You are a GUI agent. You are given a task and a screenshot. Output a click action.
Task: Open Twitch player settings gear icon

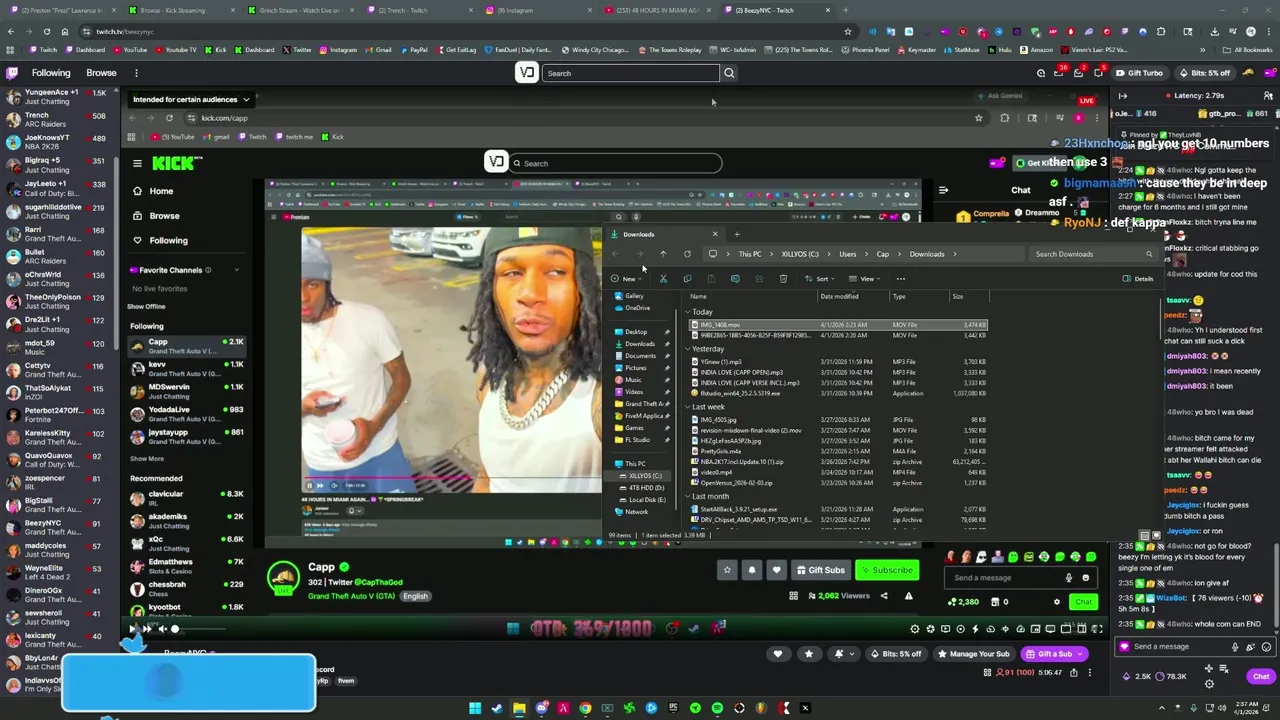(914, 629)
